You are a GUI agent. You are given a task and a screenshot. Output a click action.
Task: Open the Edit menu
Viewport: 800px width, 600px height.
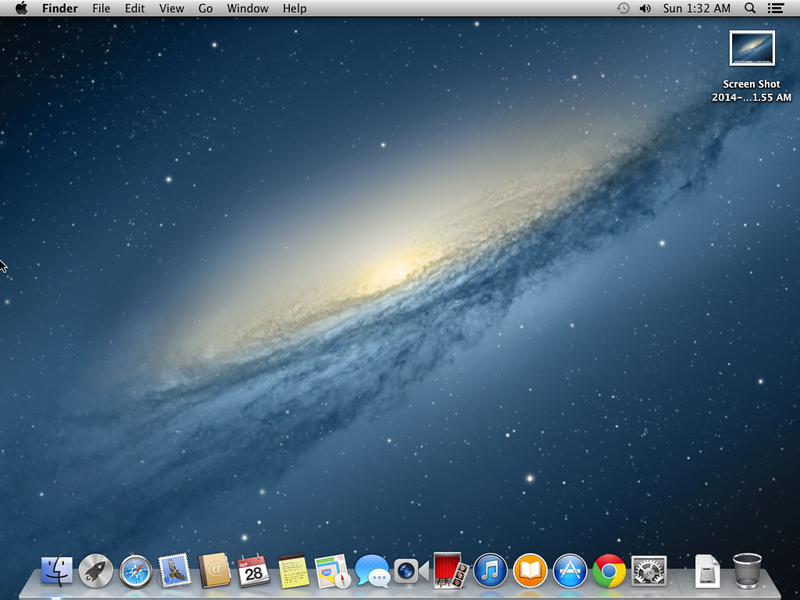(x=135, y=8)
